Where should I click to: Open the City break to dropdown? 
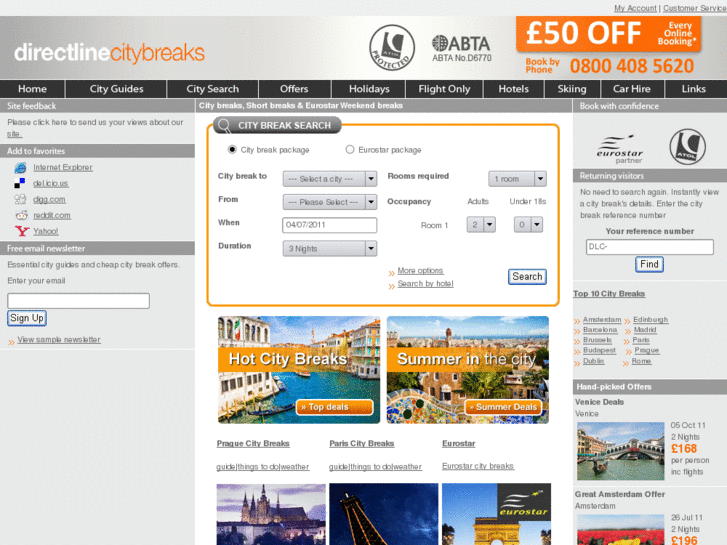click(330, 179)
